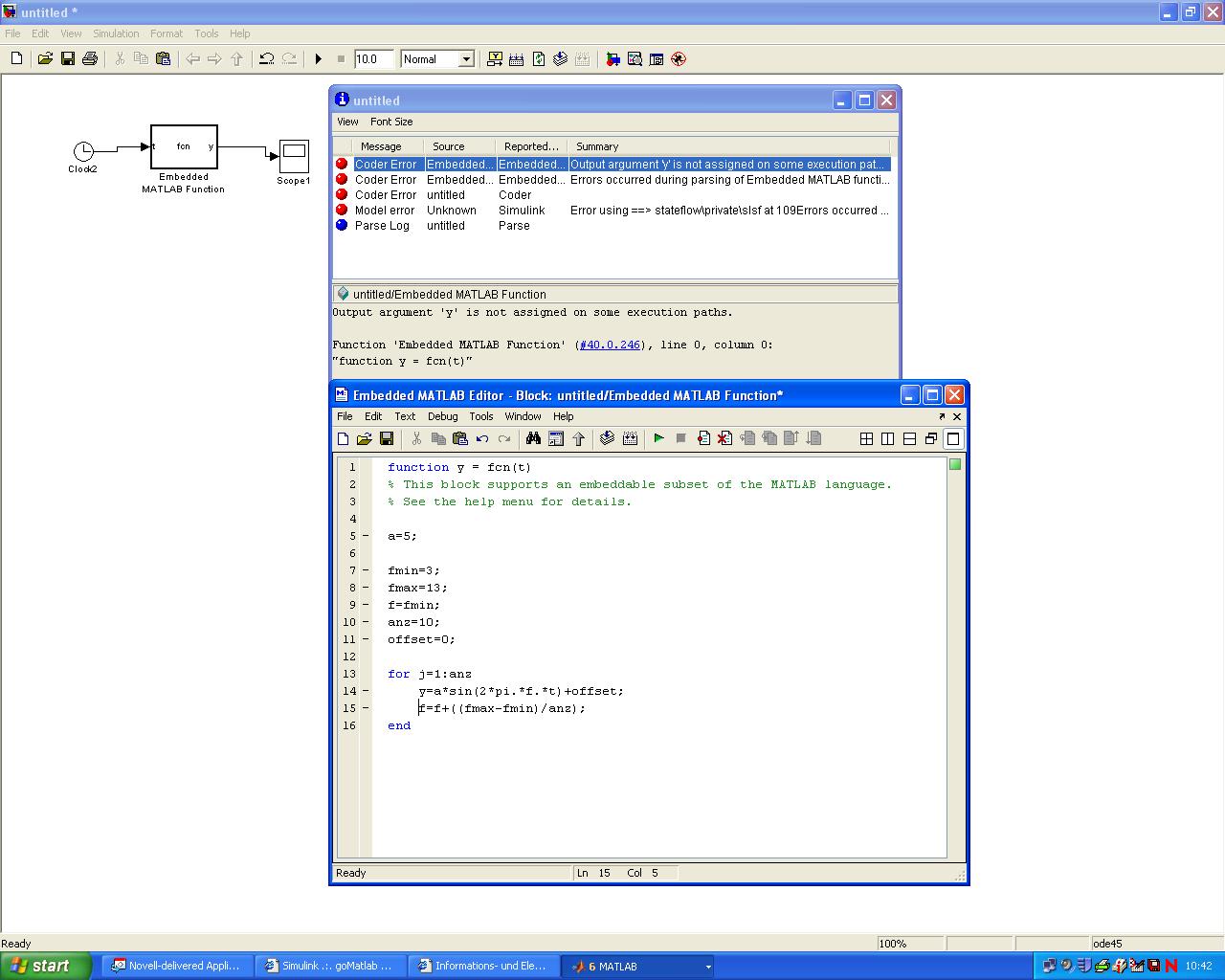1225x980 pixels.
Task: Click Set breakpoint icon in editor toolbar
Action: point(703,438)
